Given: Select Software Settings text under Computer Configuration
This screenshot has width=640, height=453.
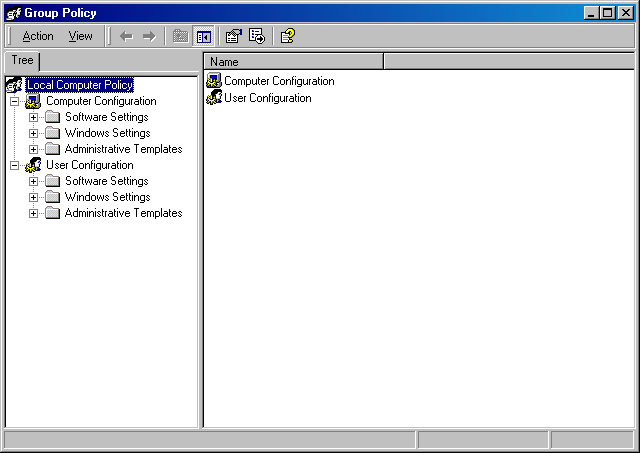Looking at the screenshot, I should pyautogui.click(x=107, y=118).
